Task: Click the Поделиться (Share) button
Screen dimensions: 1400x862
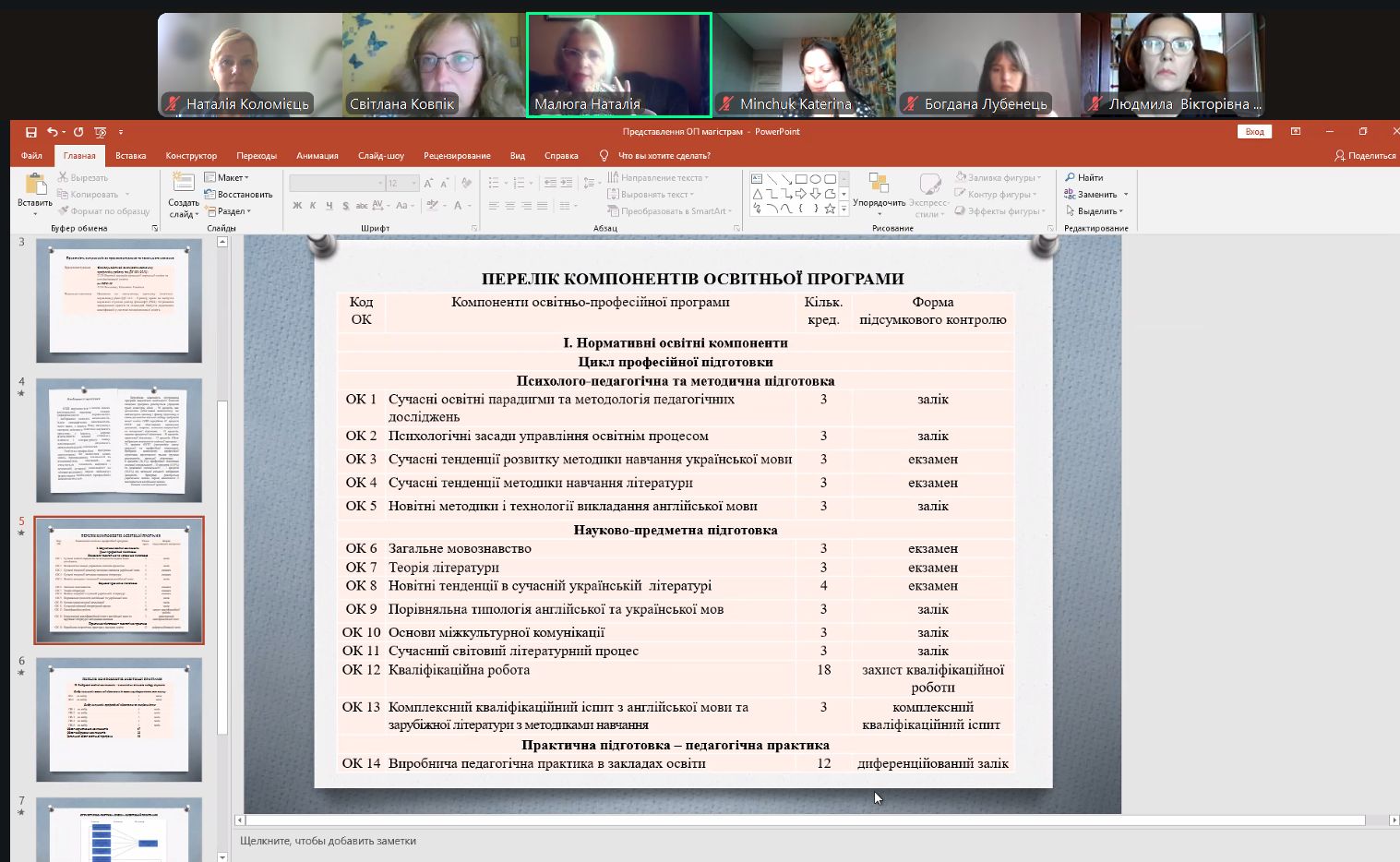Action: click(1365, 156)
